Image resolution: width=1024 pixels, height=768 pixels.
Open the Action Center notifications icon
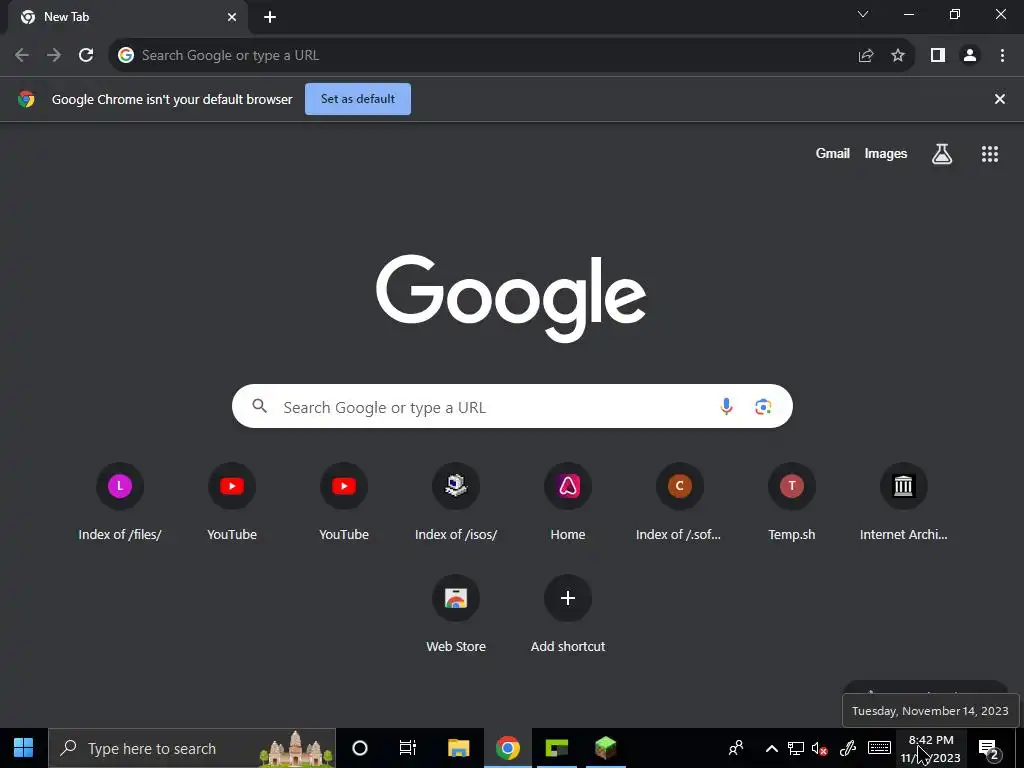coord(989,749)
